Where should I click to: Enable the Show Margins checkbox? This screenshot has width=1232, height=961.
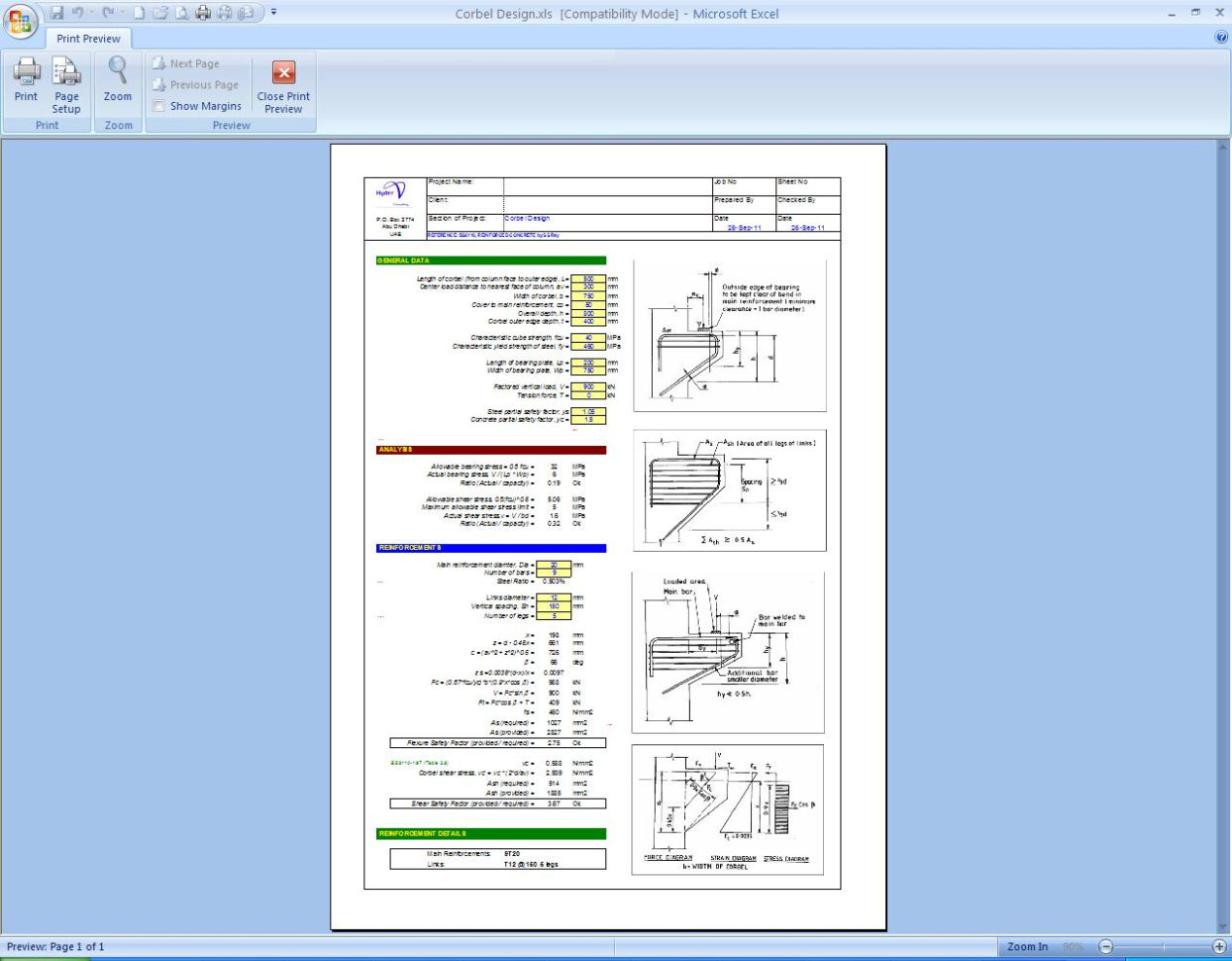coord(158,105)
